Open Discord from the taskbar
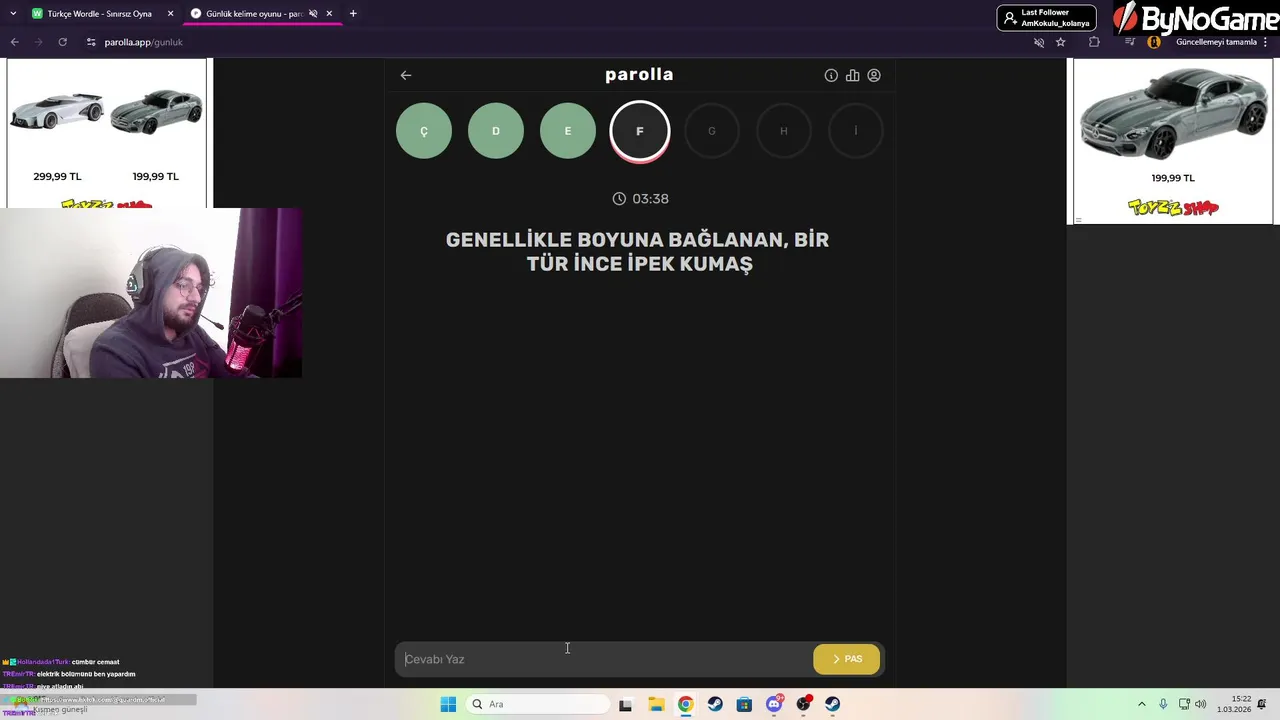 [x=774, y=704]
